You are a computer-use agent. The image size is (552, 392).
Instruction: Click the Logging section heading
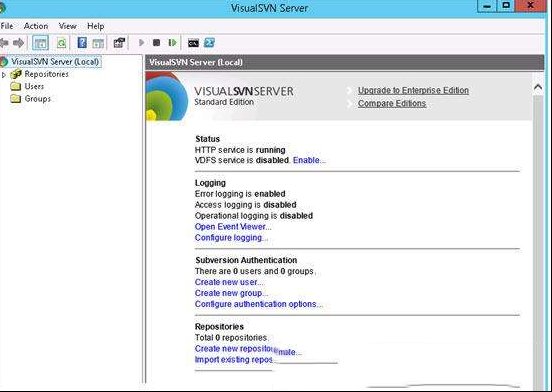click(x=211, y=183)
